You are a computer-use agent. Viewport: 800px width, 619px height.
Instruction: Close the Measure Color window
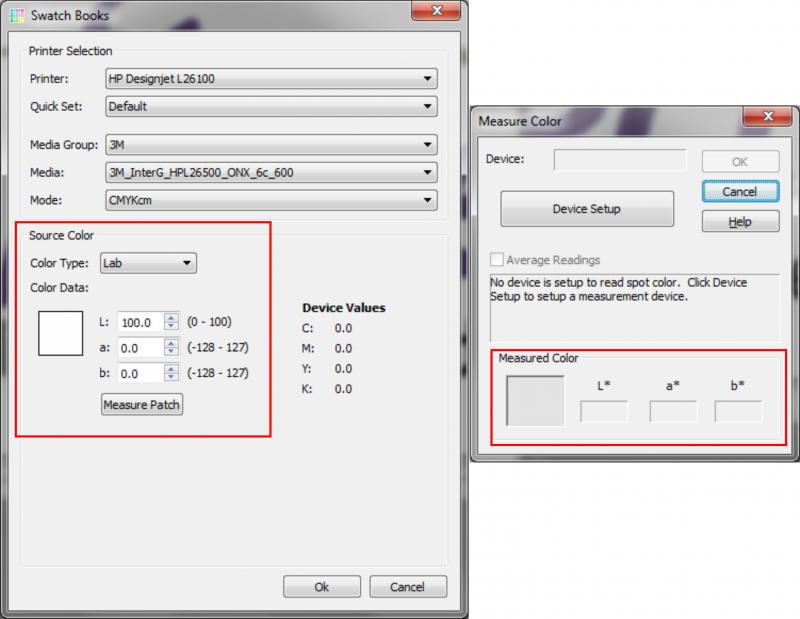click(x=768, y=116)
